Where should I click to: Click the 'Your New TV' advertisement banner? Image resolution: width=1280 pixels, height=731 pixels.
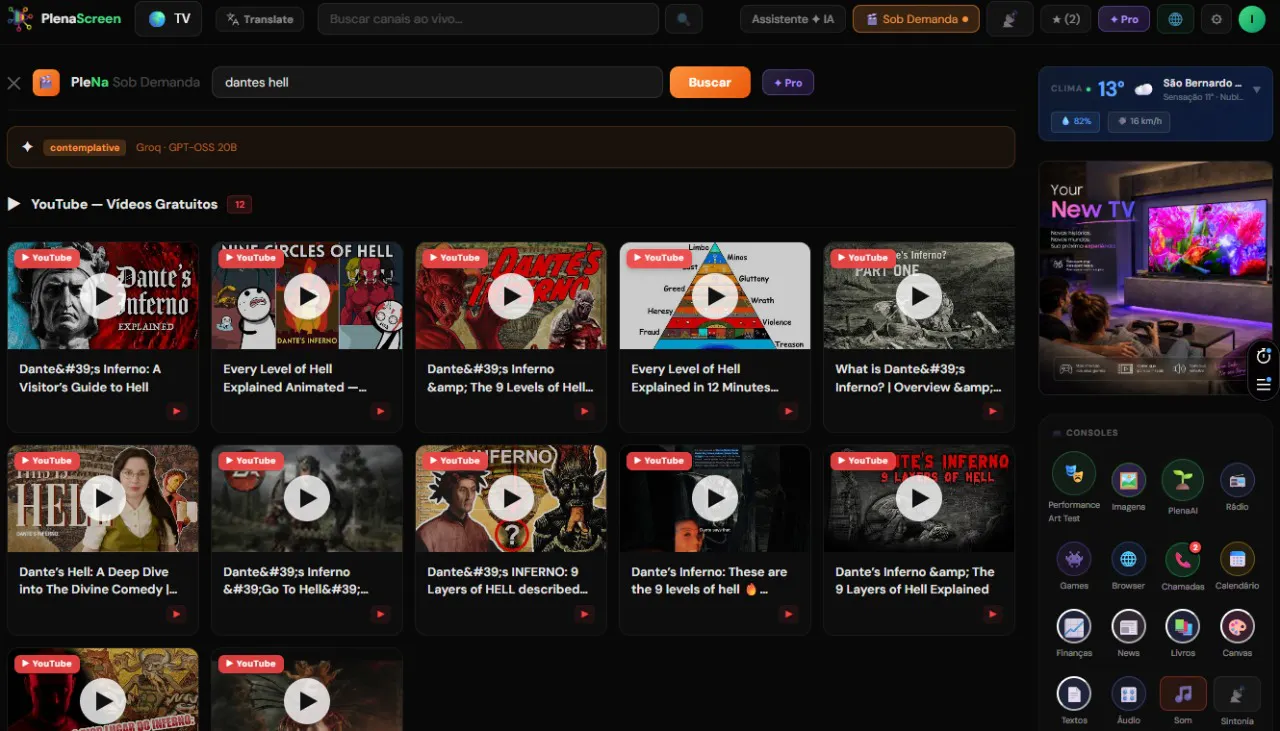(1156, 279)
